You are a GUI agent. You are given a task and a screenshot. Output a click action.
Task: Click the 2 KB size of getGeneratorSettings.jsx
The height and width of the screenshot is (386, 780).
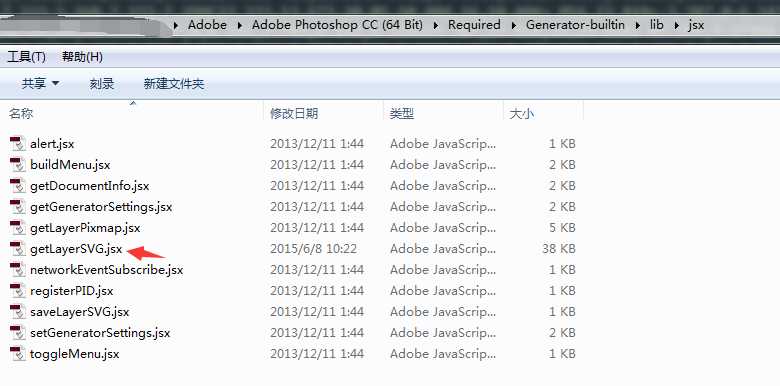point(562,206)
